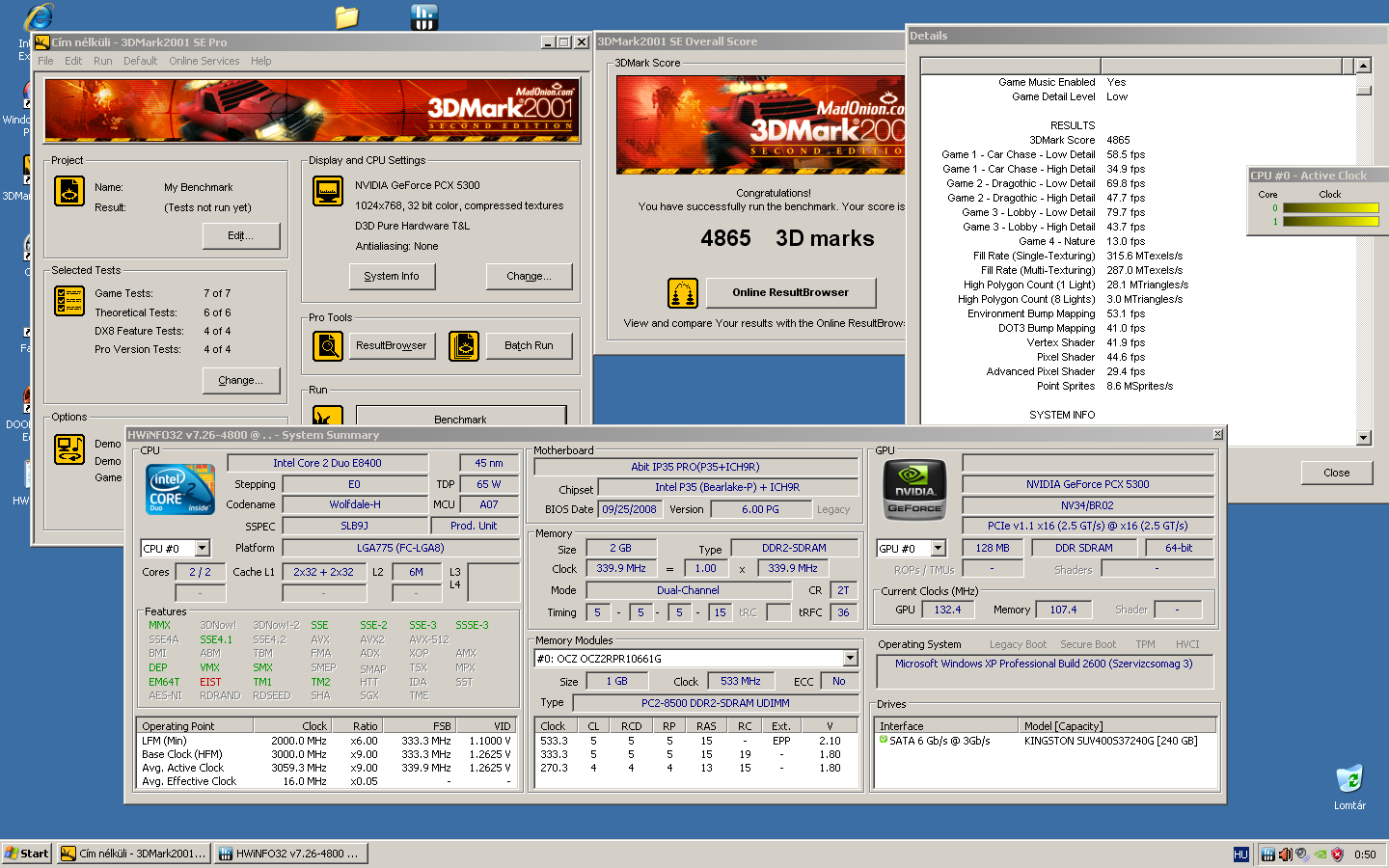The height and width of the screenshot is (868, 1389).
Task: Click the HU language indicator
Action: coord(1240,854)
